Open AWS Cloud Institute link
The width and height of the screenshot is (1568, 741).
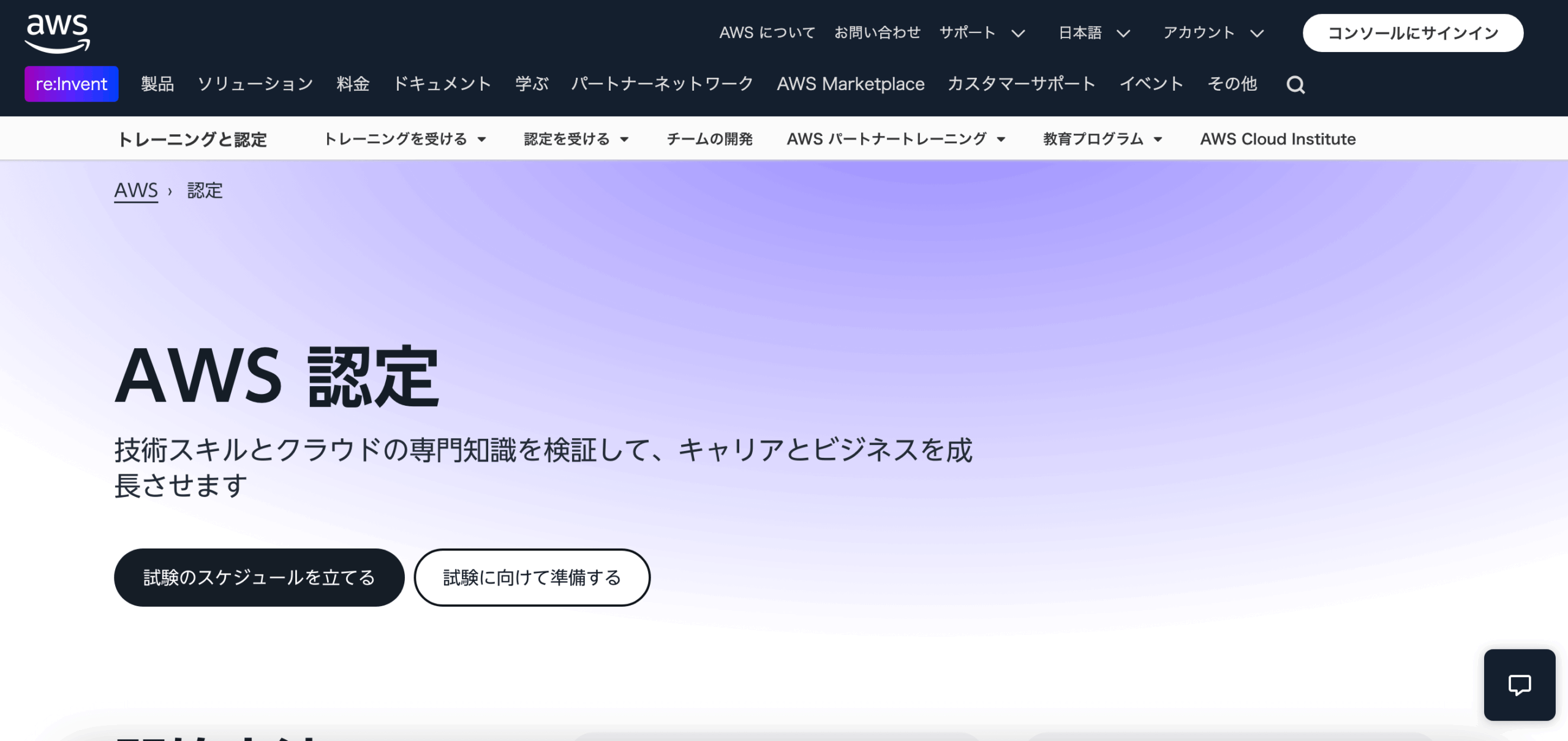1278,139
